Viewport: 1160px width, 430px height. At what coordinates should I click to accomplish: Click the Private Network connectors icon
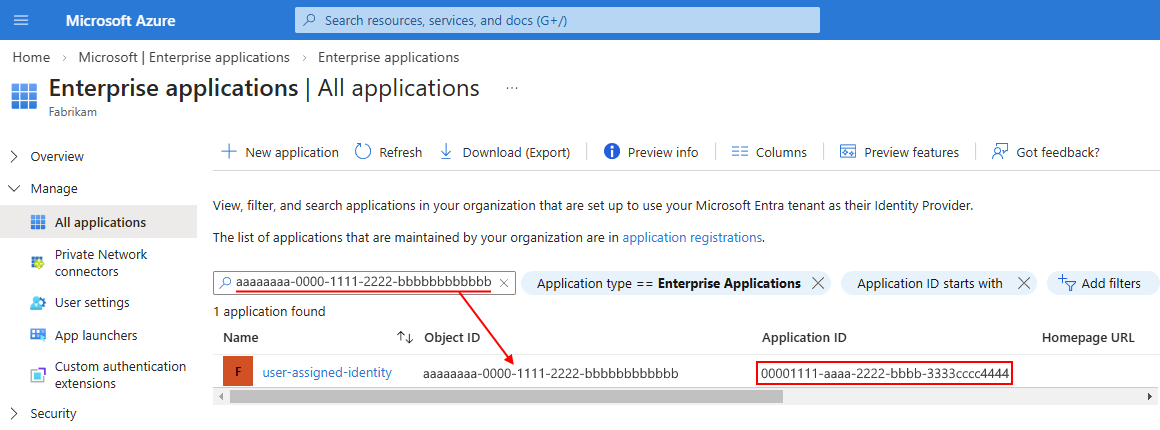[38, 263]
